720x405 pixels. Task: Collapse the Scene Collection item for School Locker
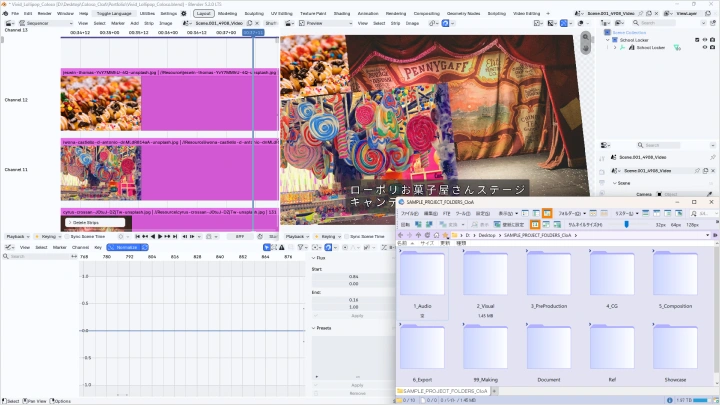pyautogui.click(x=608, y=40)
